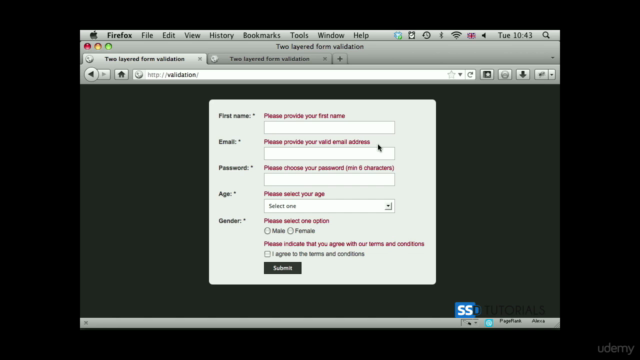Open the File menu

tap(147, 36)
